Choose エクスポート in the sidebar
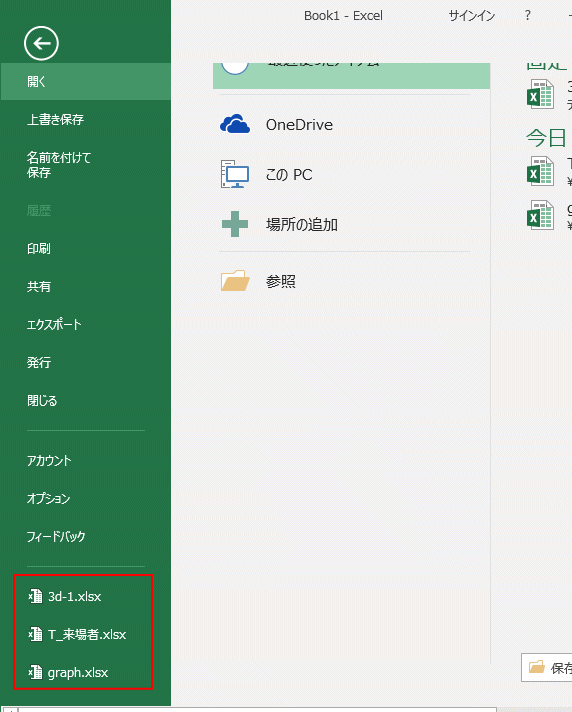Screen dimensions: 572x712 [x=54, y=324]
